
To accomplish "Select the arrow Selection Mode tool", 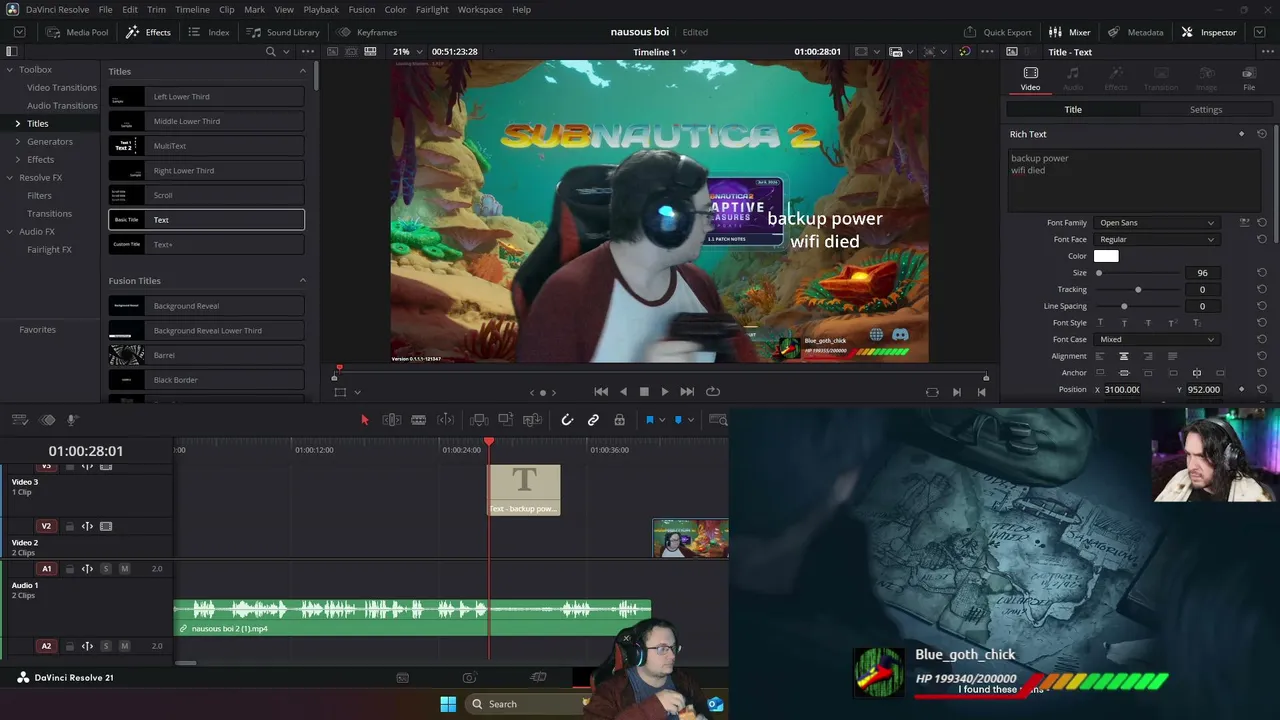I will [365, 420].
